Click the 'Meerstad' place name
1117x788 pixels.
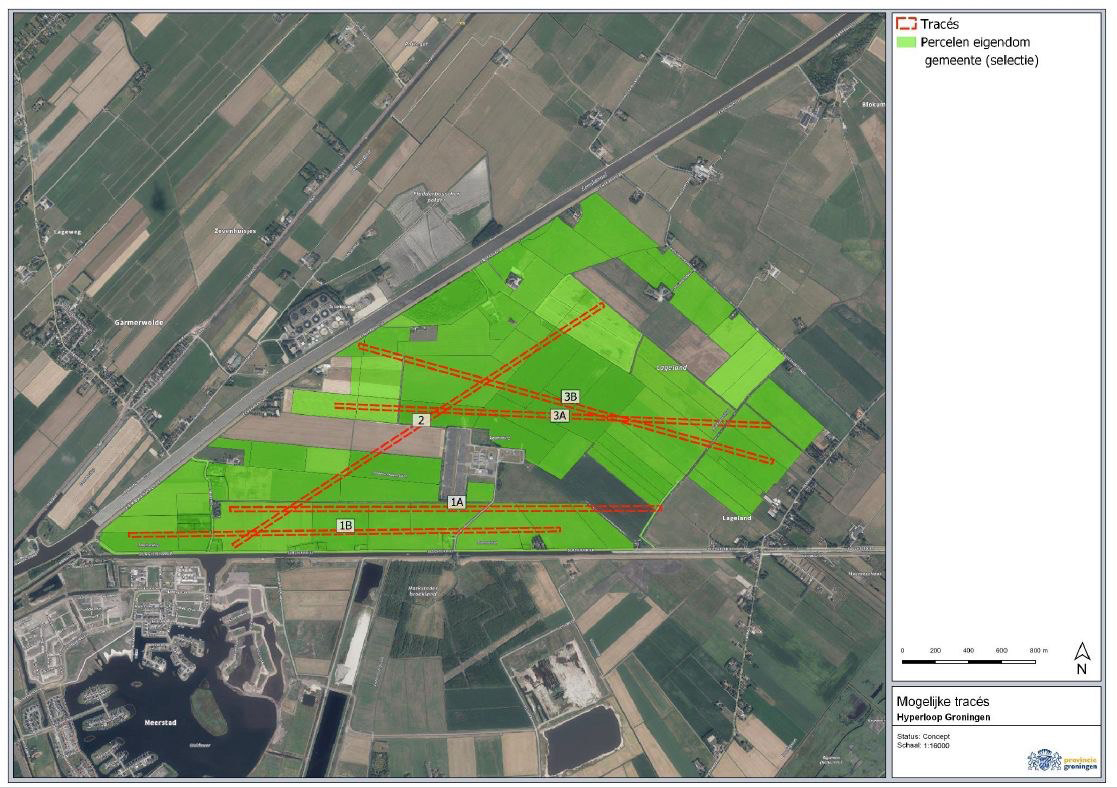(160, 722)
